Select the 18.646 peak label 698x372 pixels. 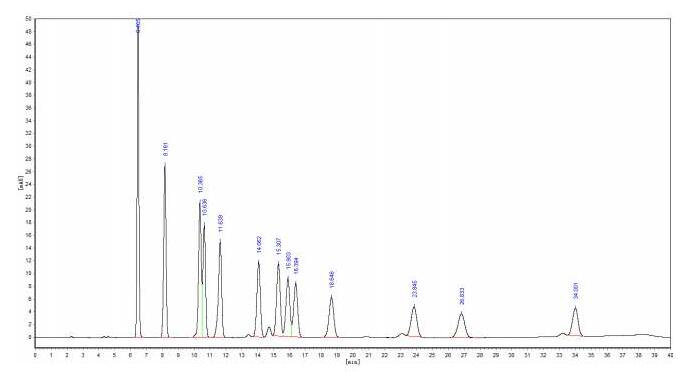click(332, 279)
